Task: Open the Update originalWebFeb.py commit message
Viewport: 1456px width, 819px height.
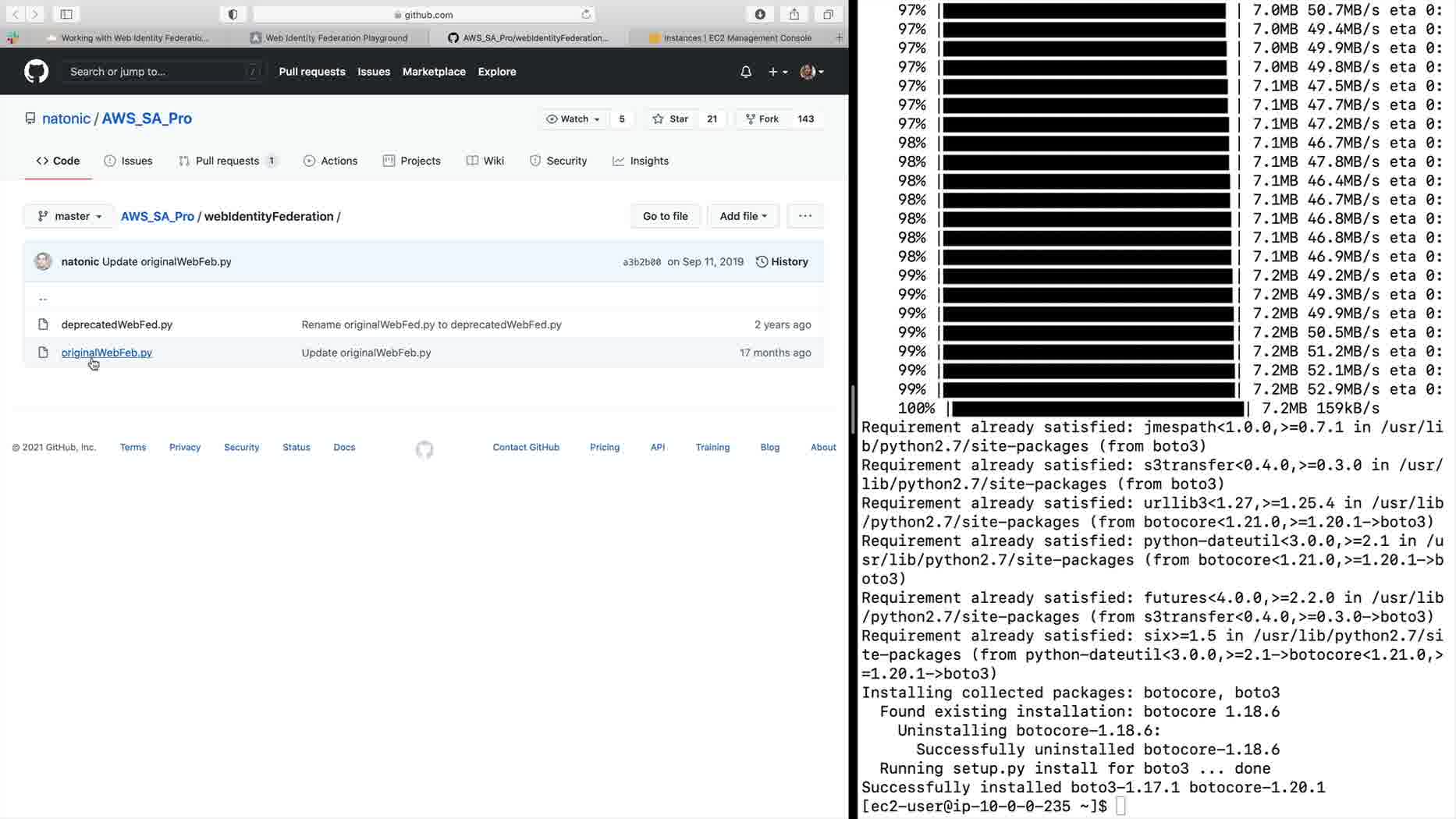Action: (366, 353)
